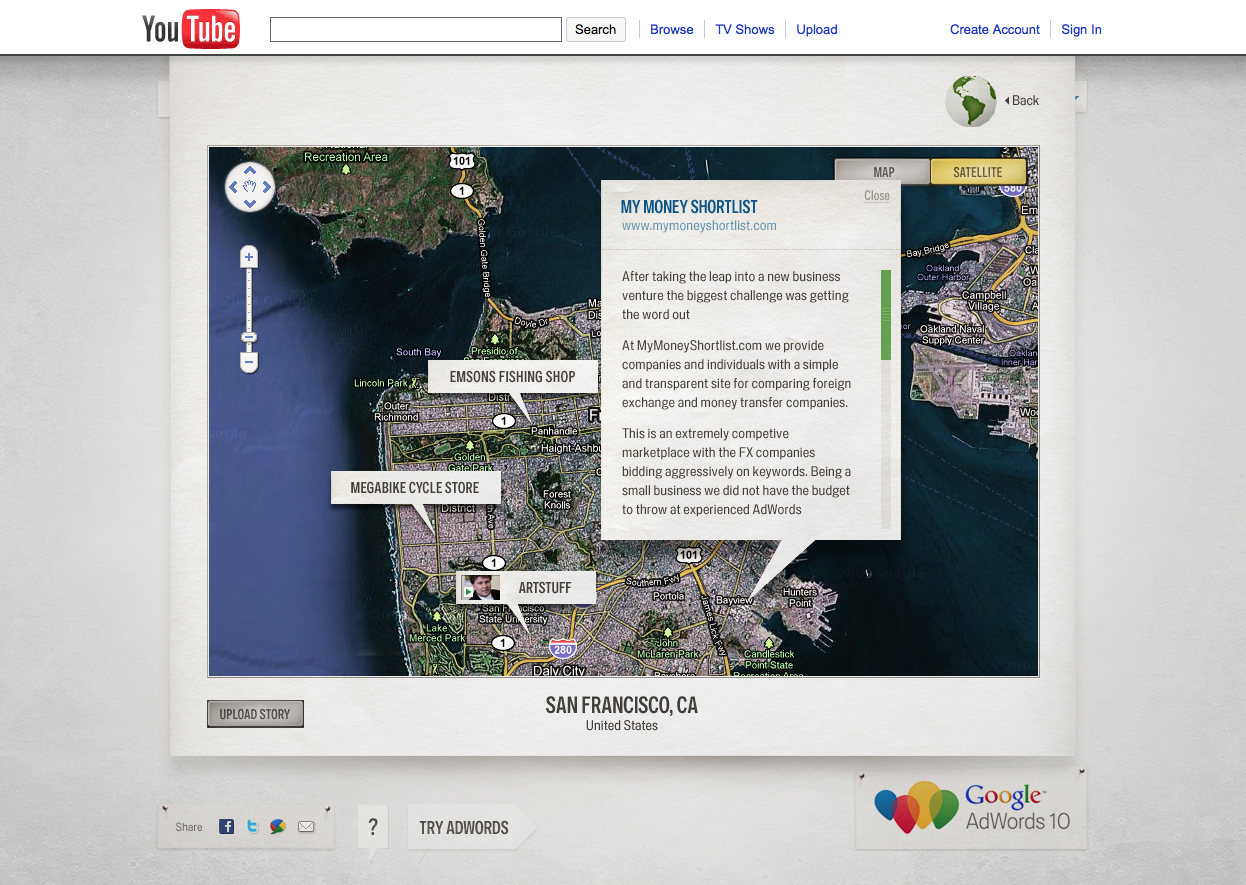Share on Facebook
1246x885 pixels.
coord(227,827)
